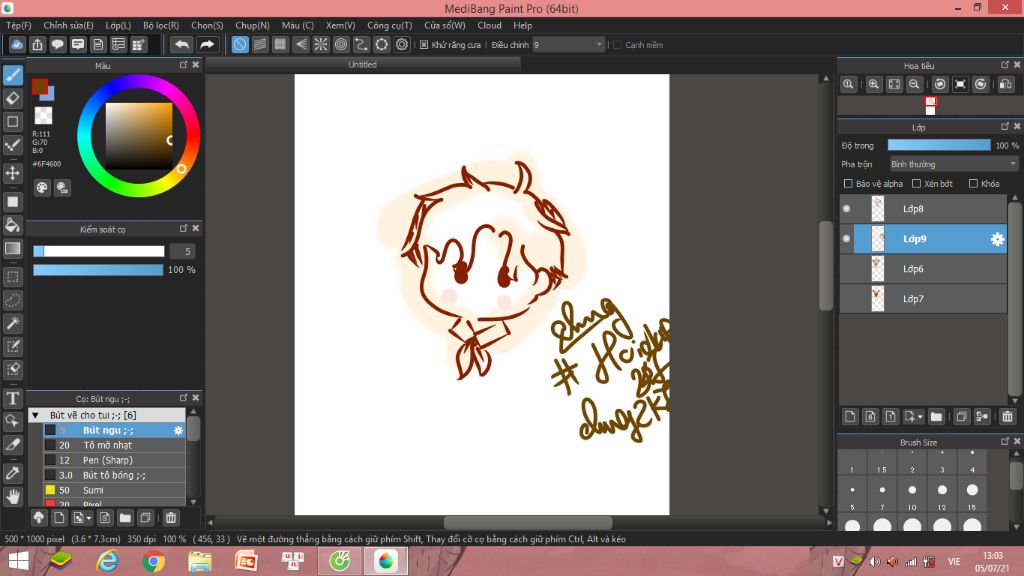Select the Hand tool
Screen dimensions: 1024x576
(12, 497)
